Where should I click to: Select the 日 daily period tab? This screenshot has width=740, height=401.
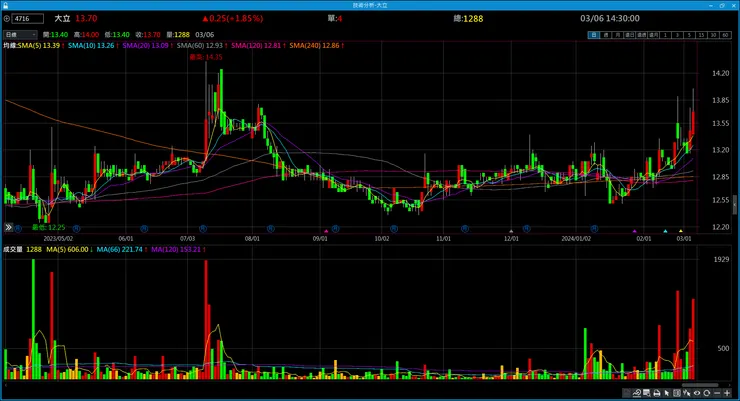click(x=594, y=35)
